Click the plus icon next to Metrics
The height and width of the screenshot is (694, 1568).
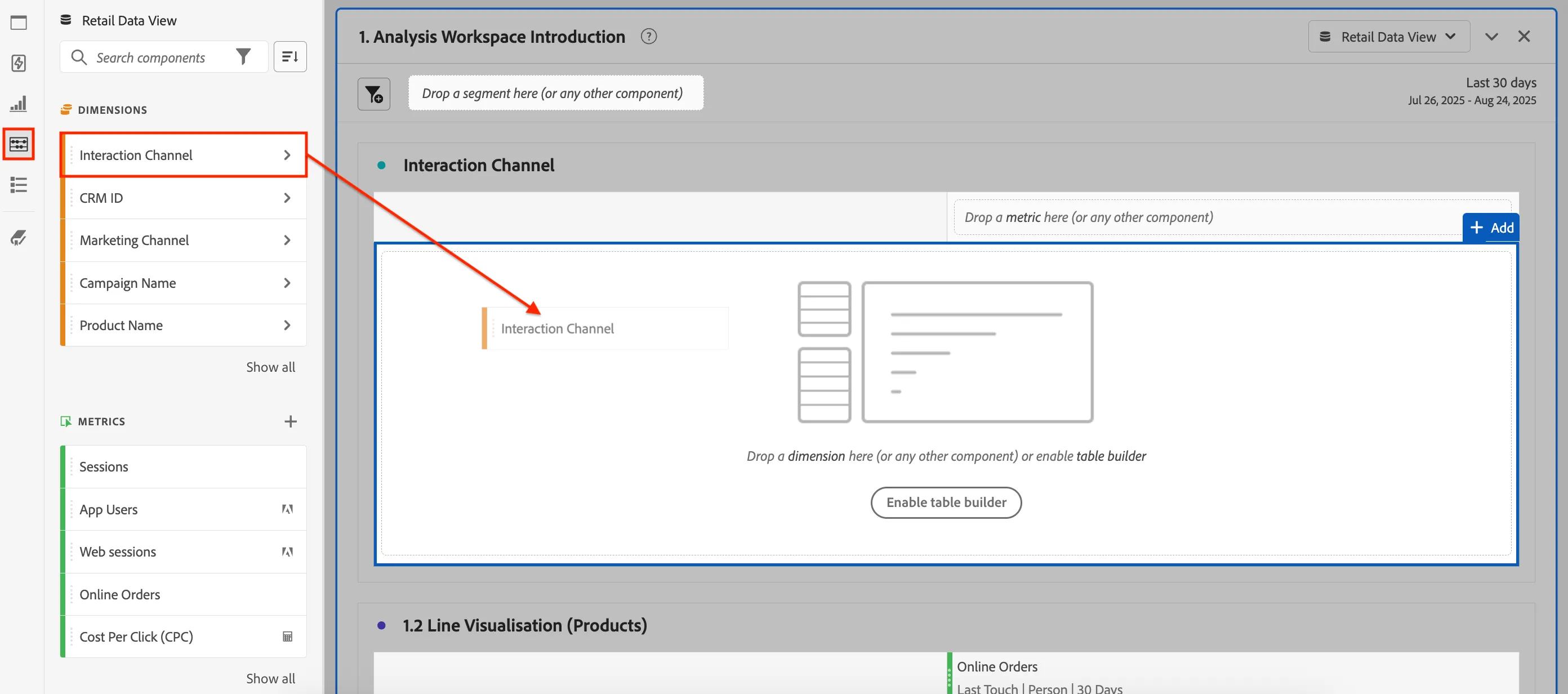pos(291,421)
